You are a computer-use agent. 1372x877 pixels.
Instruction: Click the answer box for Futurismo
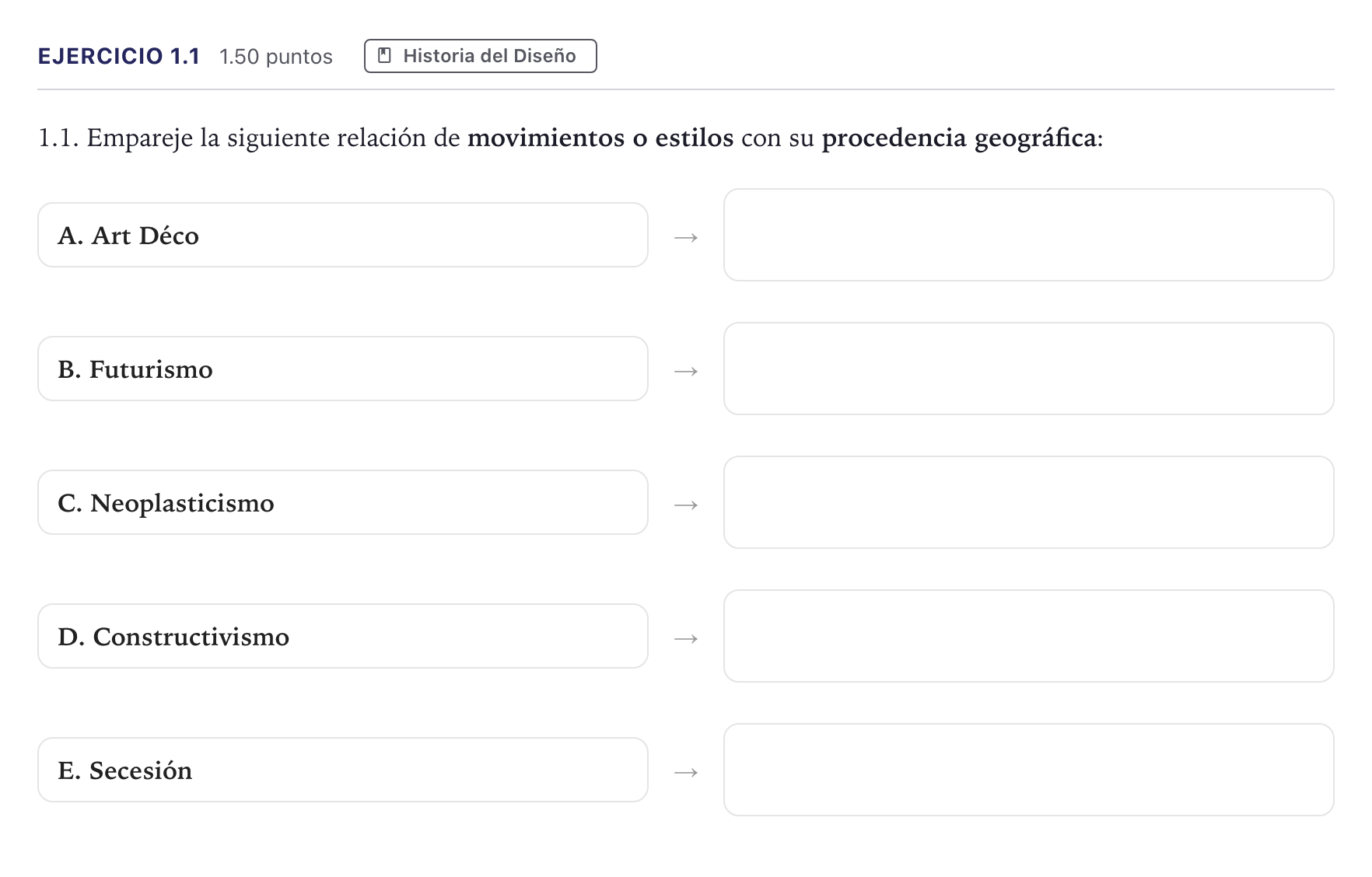point(1029,369)
